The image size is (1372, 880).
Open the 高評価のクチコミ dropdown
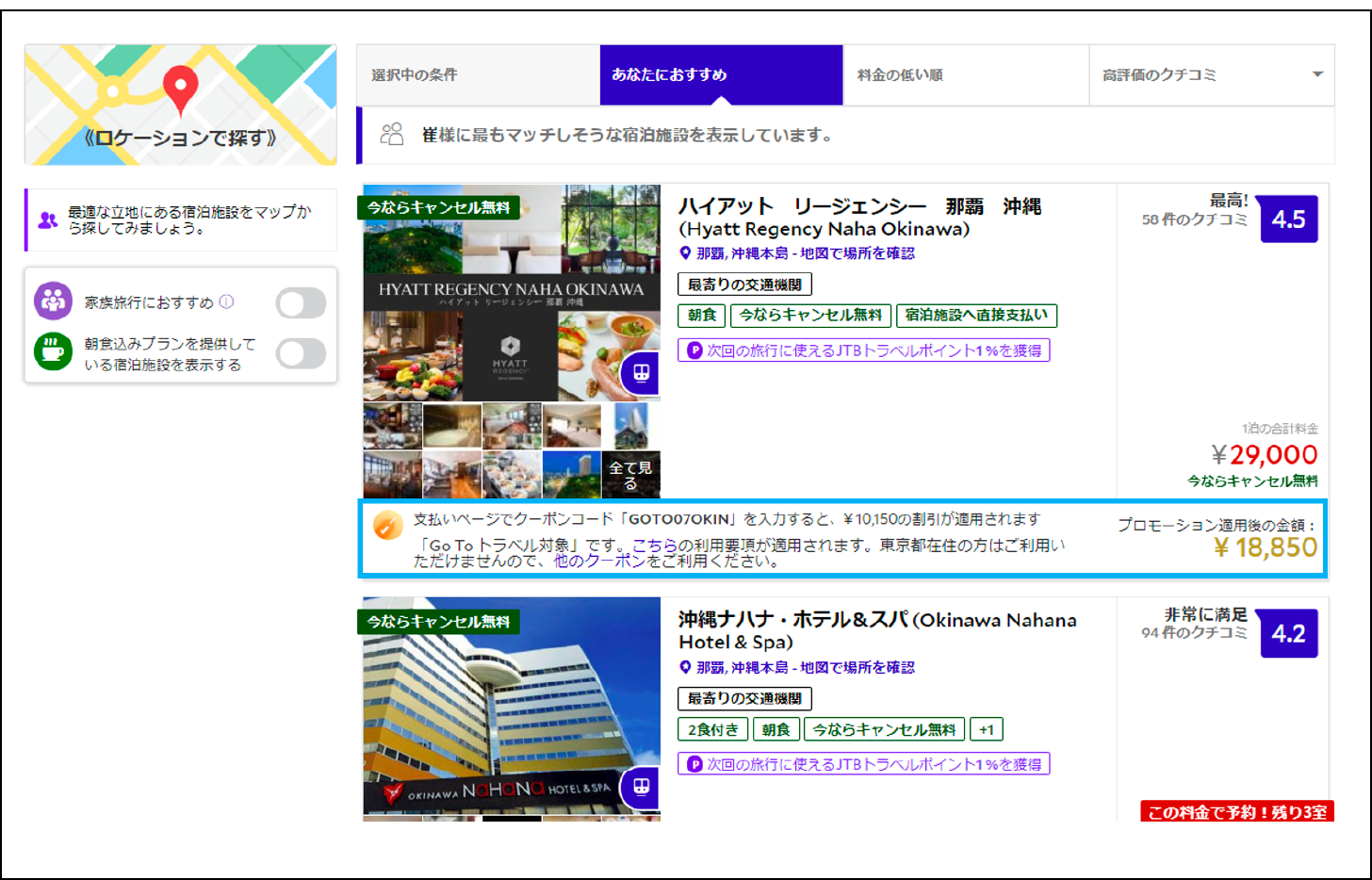1212,75
